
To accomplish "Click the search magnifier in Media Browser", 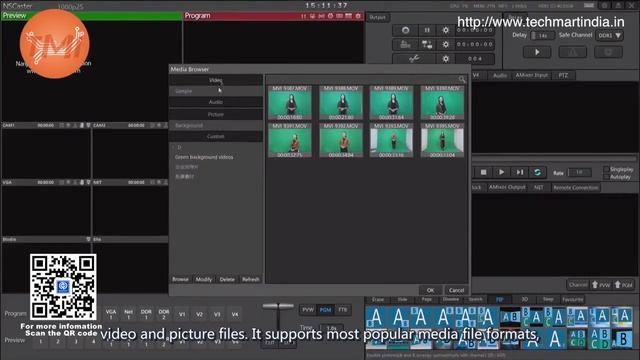I will 462,79.
